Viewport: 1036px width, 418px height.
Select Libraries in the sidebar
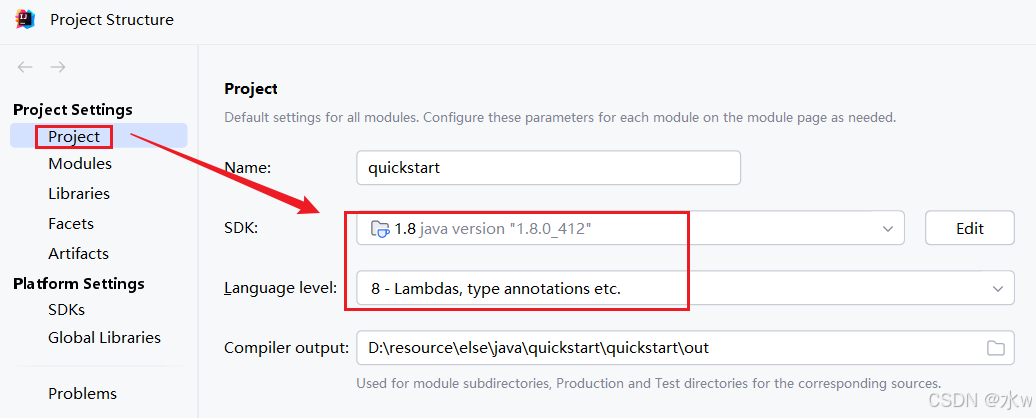point(79,193)
